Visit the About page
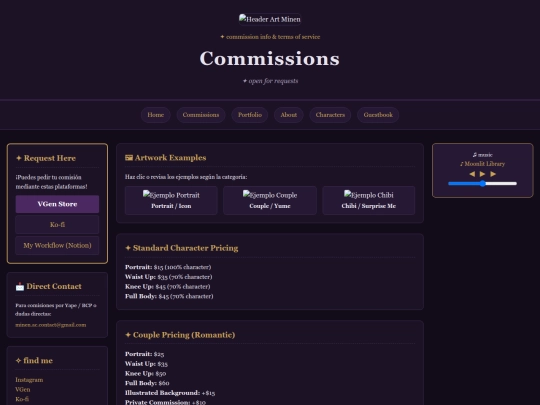 tap(289, 115)
